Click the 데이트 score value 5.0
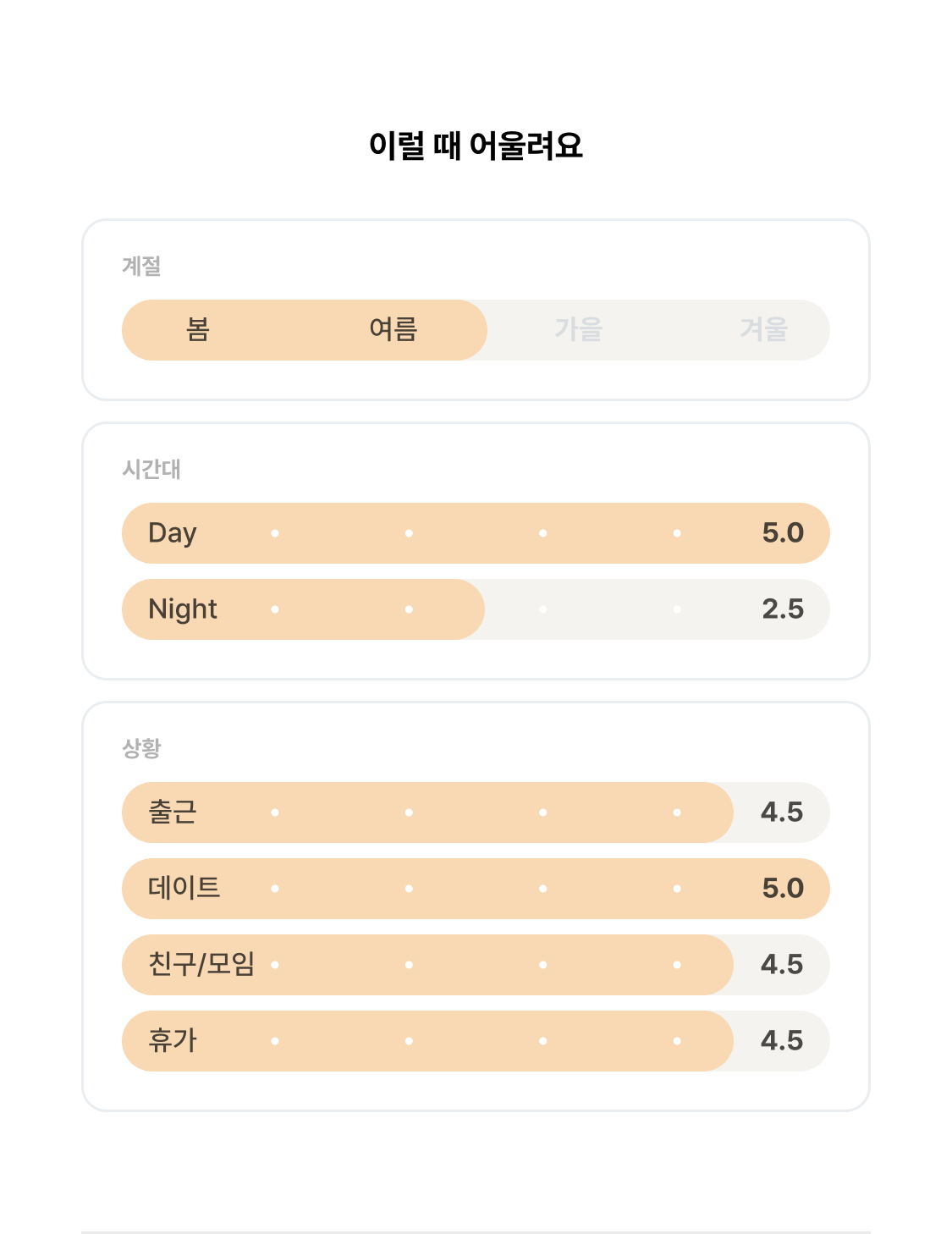Screen dimensions: 952x1234 tap(783, 889)
